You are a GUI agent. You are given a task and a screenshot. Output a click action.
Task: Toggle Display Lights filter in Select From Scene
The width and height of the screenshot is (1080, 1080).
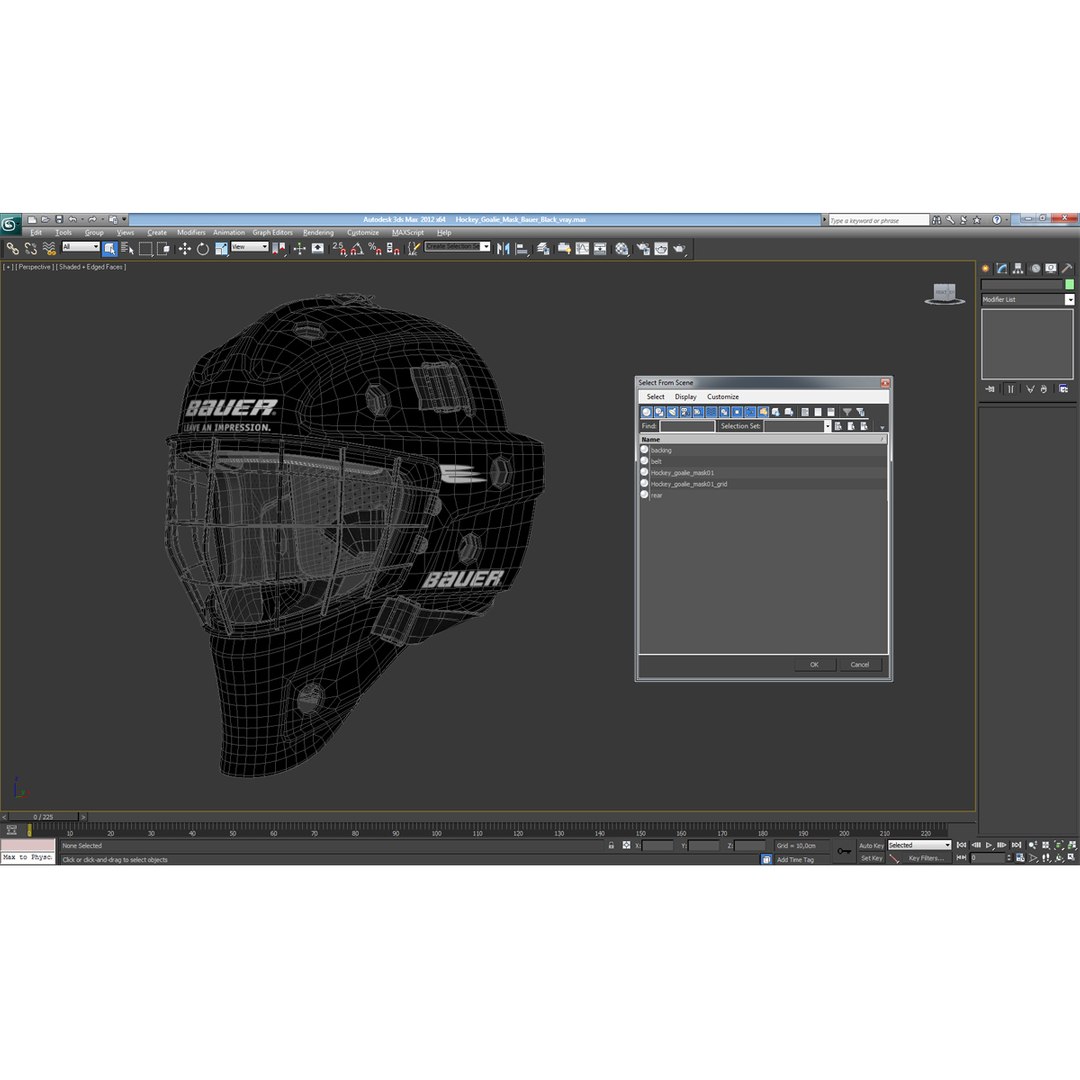[x=672, y=412]
